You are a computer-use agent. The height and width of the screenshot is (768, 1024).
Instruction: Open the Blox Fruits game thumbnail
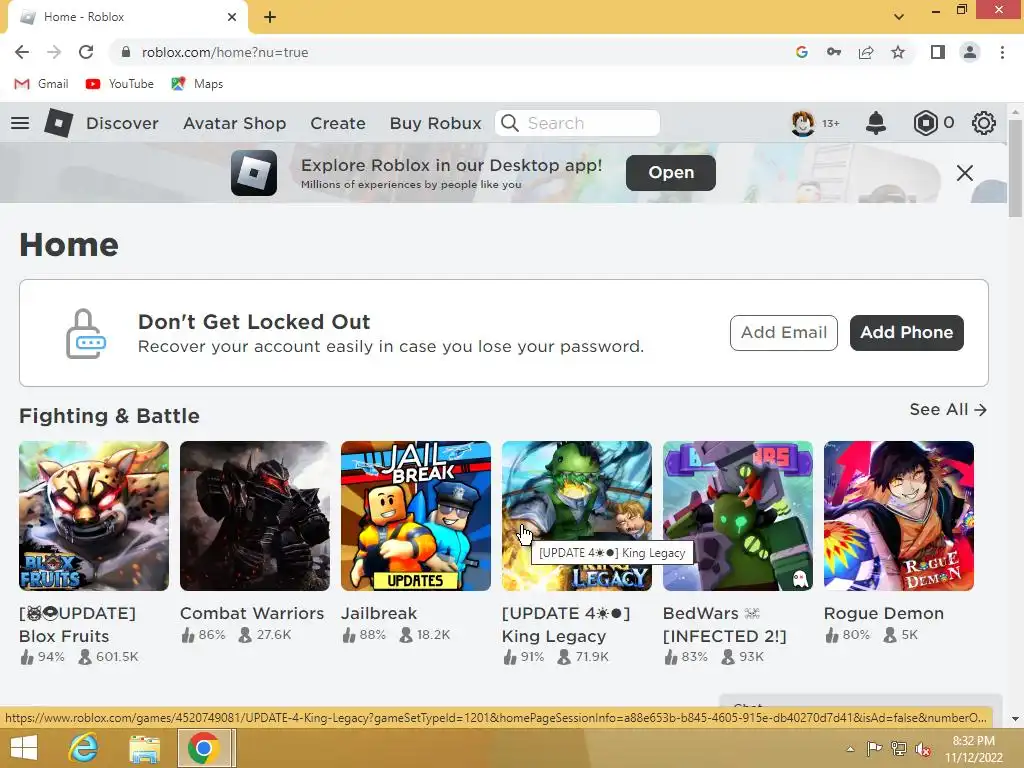(94, 516)
